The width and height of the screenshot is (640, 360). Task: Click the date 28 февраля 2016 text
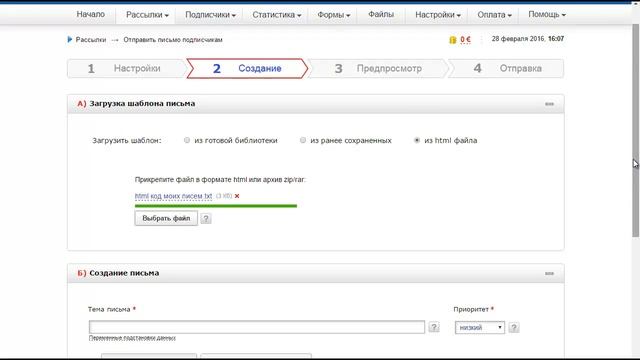[518, 39]
